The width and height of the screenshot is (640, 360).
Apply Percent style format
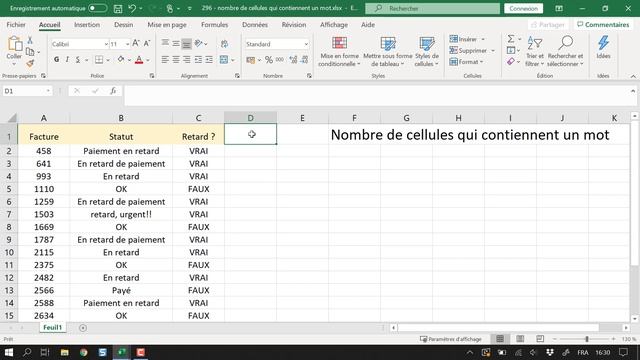click(269, 60)
